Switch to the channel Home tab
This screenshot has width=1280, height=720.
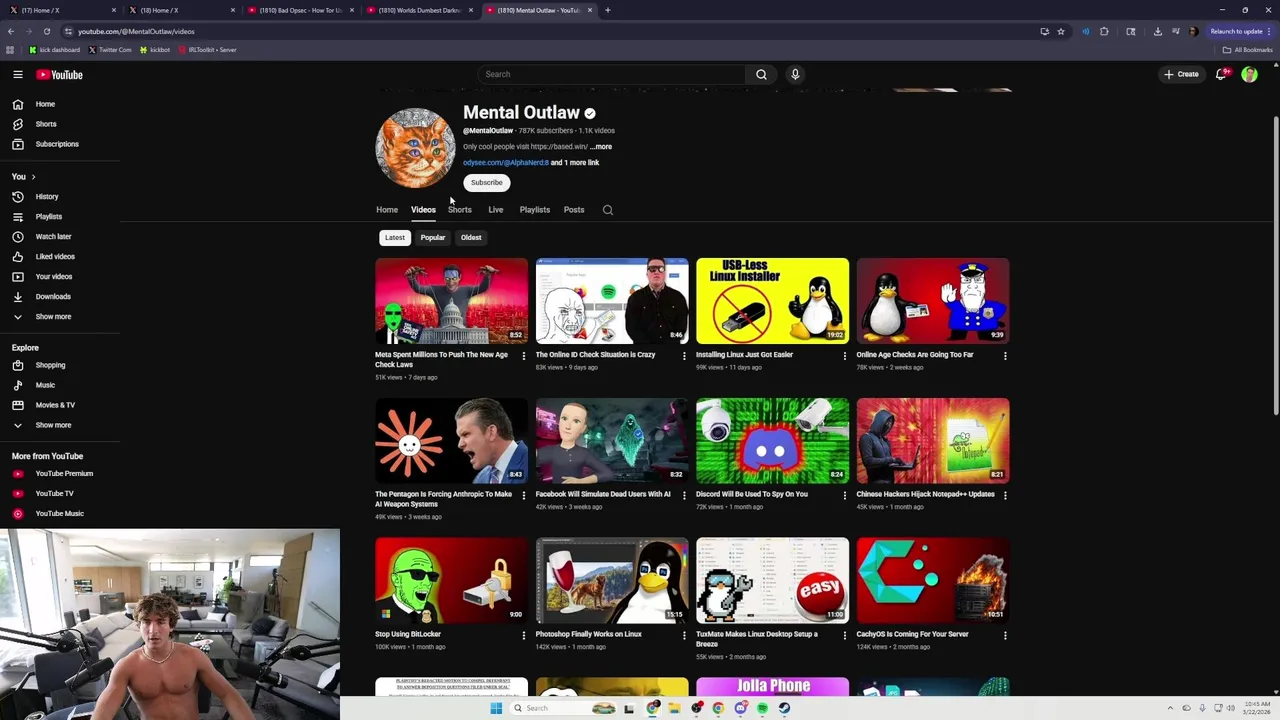[x=387, y=210]
